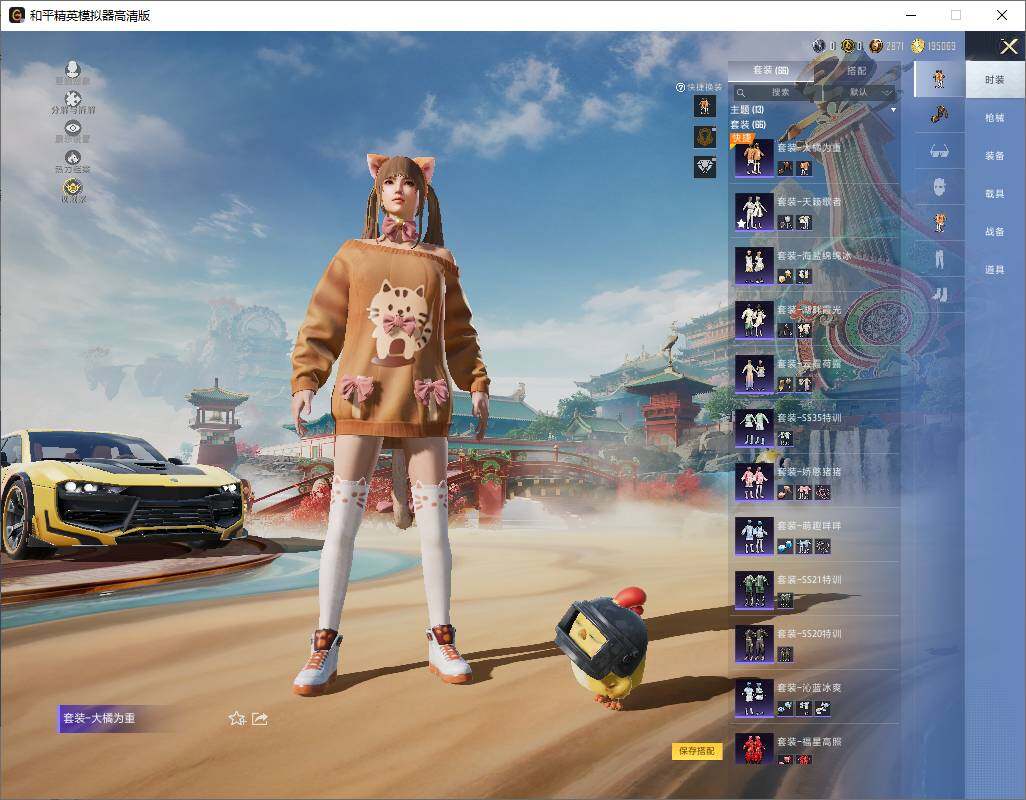Click the pants category icon

pyautogui.click(x=939, y=260)
